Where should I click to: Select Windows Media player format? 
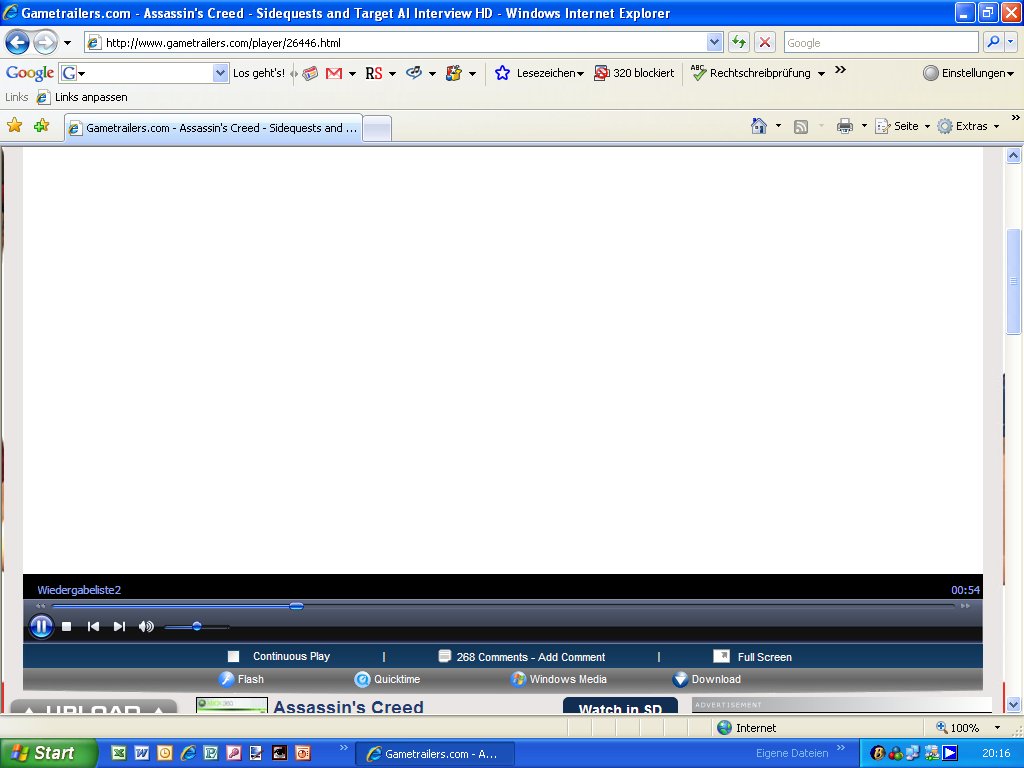coord(568,679)
